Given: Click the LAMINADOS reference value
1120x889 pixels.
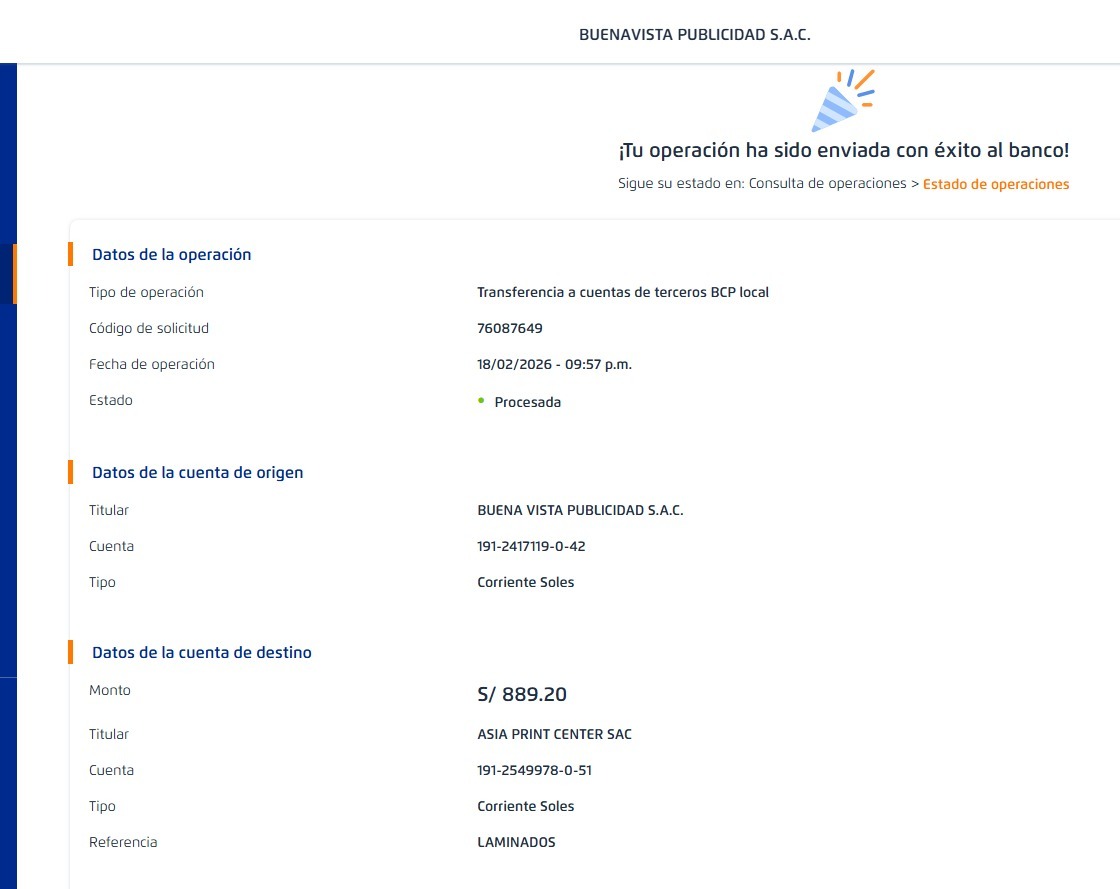Looking at the screenshot, I should click(516, 842).
